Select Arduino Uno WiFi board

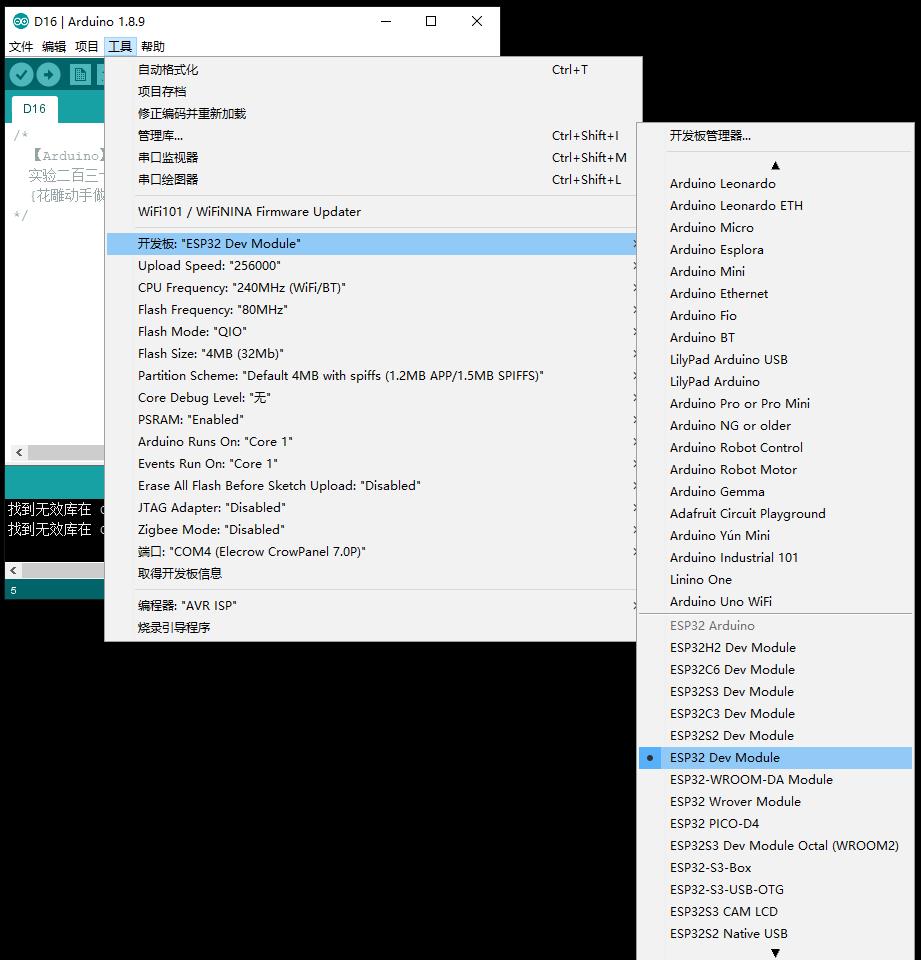(775, 602)
